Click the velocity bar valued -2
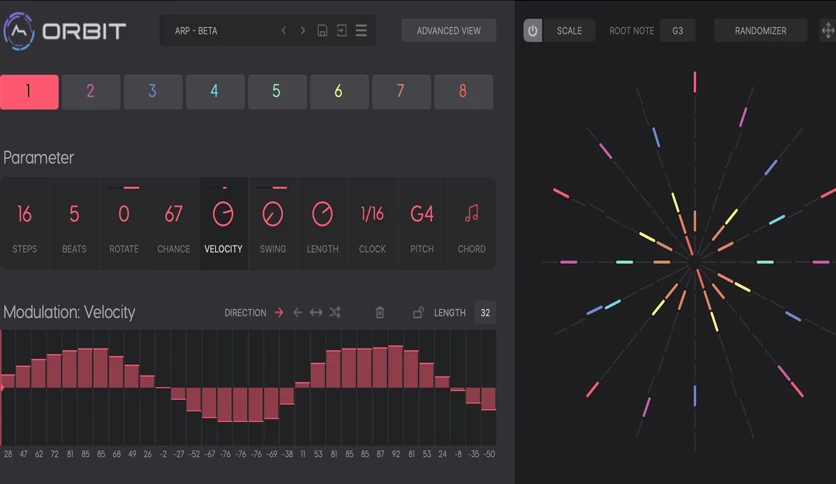 (163, 388)
